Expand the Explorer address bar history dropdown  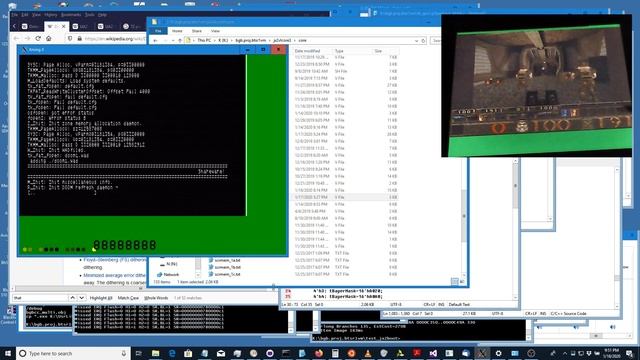click(x=416, y=40)
